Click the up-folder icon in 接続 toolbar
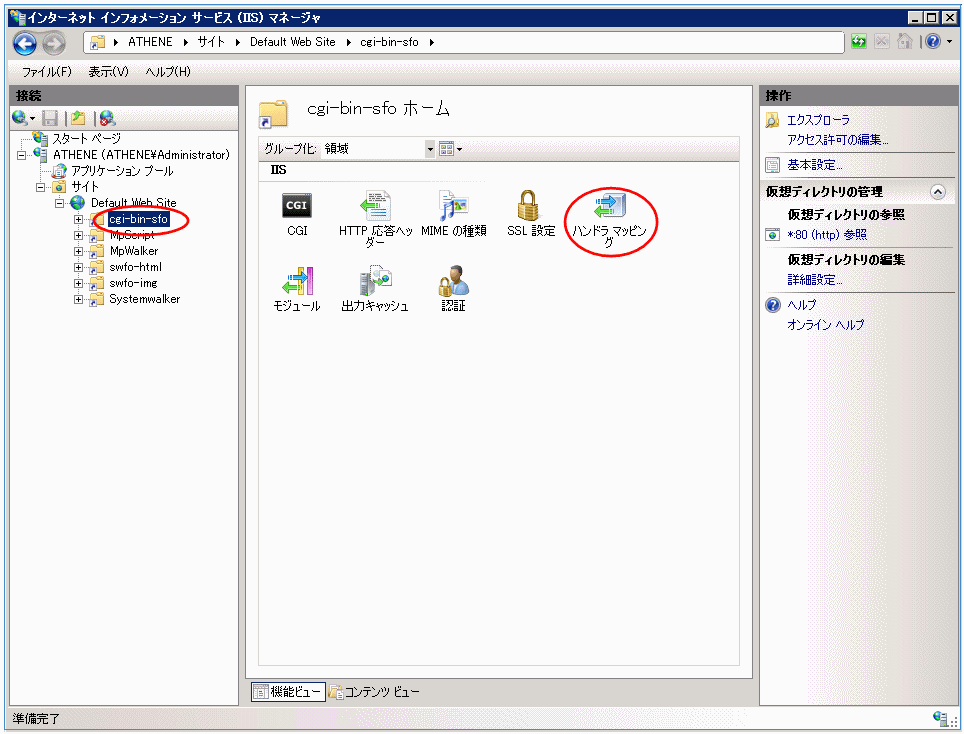 pyautogui.click(x=78, y=117)
